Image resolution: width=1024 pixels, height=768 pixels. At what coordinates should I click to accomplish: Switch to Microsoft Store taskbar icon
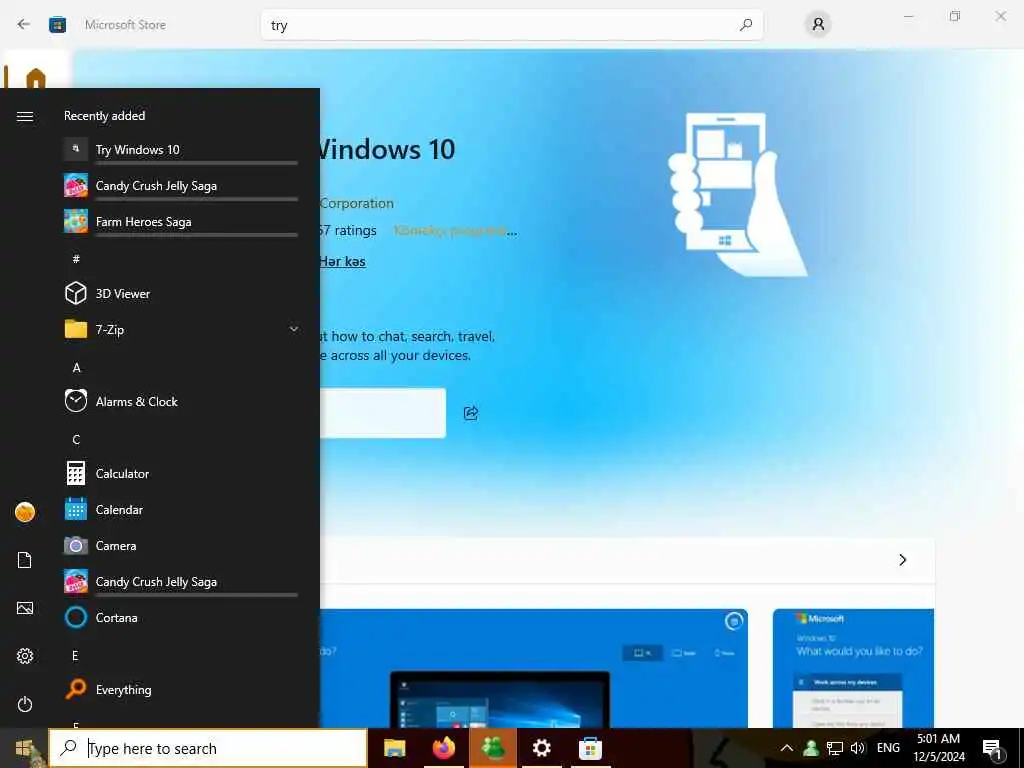coord(590,748)
